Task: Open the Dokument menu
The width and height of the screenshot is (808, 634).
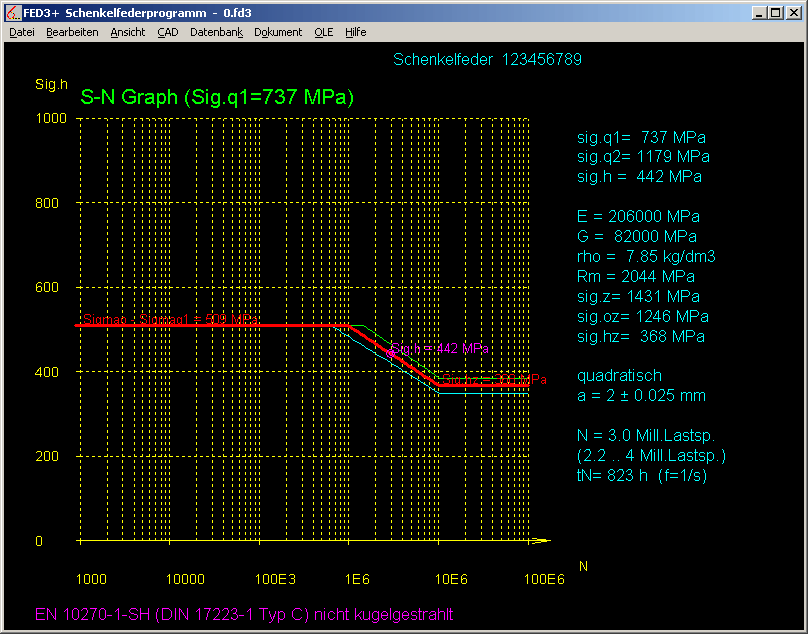Action: pyautogui.click(x=278, y=32)
